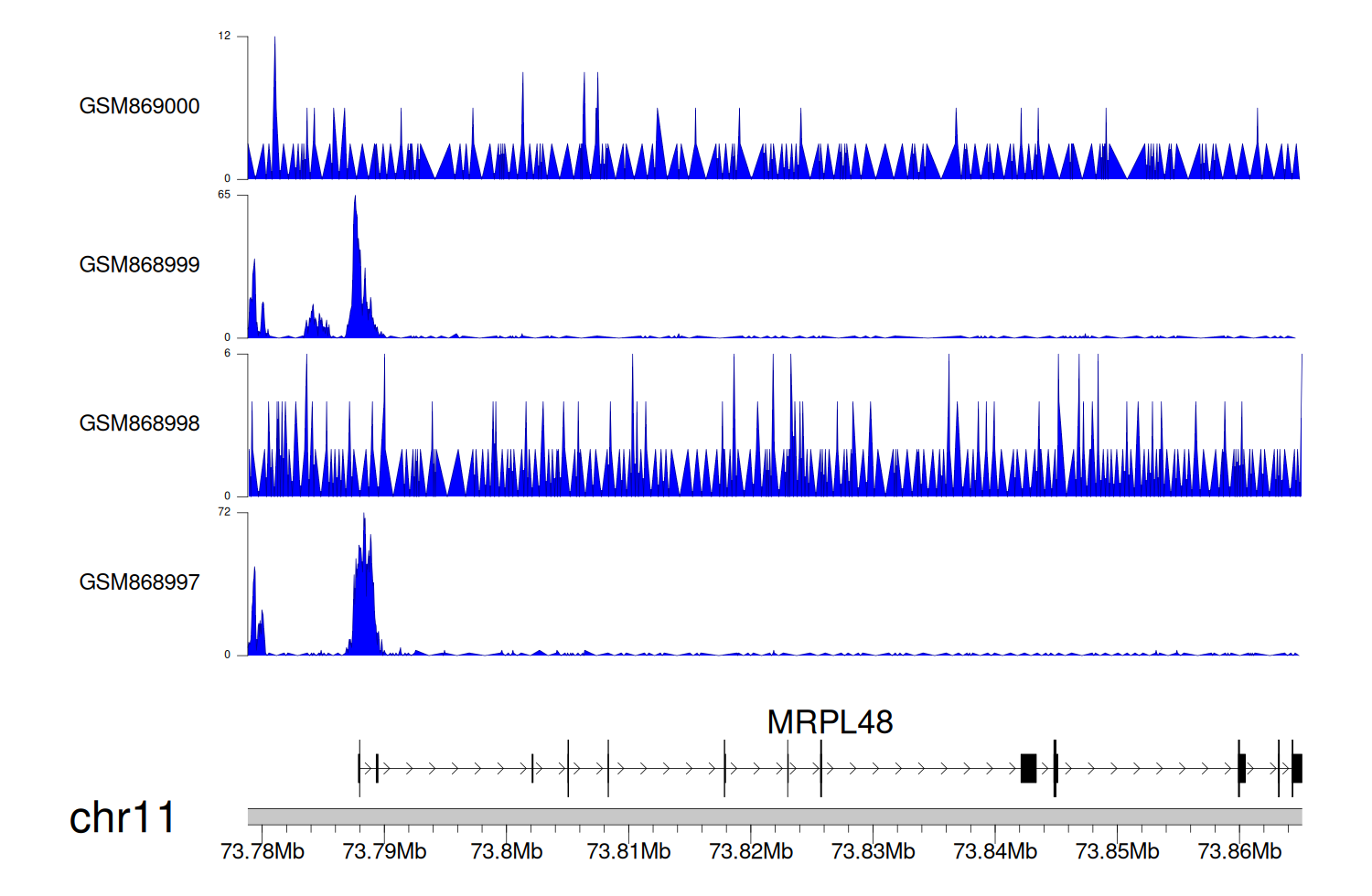Click the 73.78Mb axis tick label
Screen dimensions: 1372x896
pyautogui.click(x=263, y=851)
